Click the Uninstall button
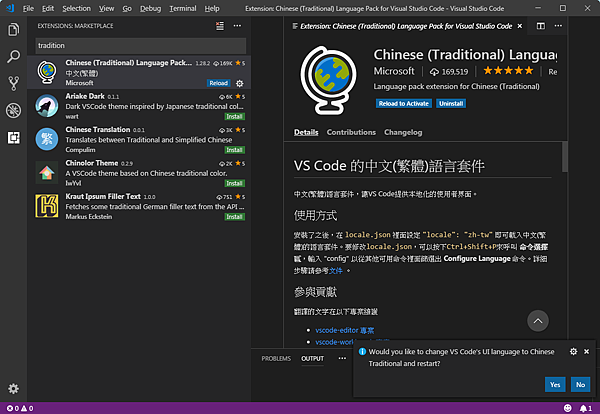This screenshot has height=414, width=600. tap(451, 103)
